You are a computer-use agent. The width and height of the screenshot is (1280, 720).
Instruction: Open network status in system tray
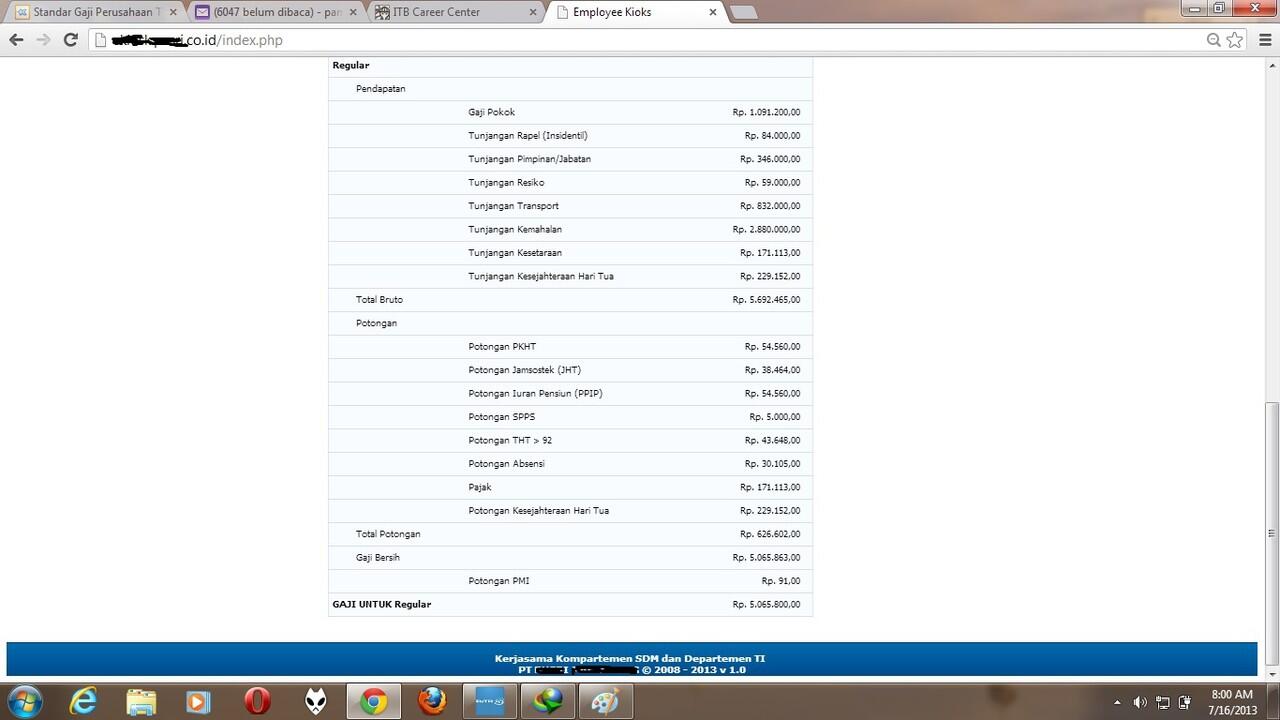point(1162,702)
